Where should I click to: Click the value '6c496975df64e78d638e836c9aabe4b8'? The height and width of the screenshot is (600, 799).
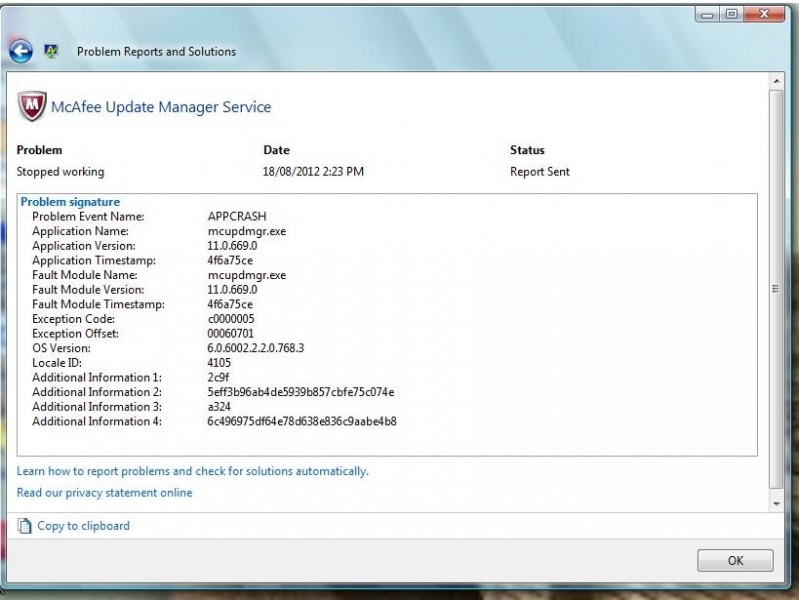(302, 422)
